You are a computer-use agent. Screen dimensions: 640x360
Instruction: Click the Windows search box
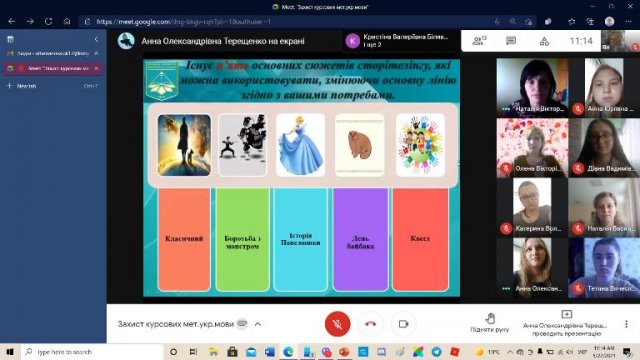pyautogui.click(x=92, y=352)
